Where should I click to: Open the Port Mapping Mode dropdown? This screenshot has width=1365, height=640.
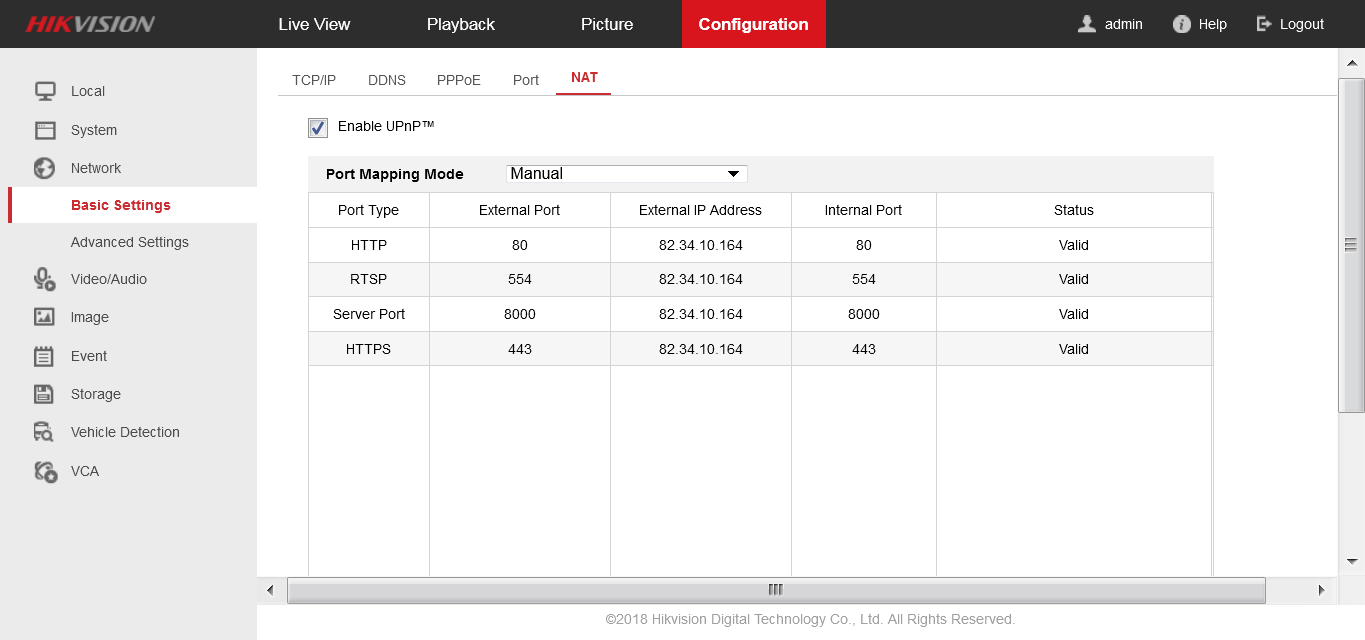point(626,173)
